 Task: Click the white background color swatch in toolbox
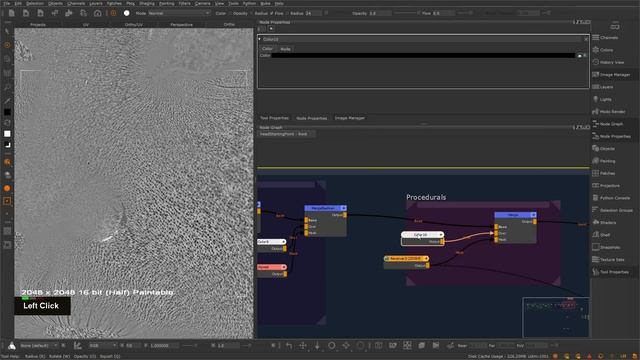[7, 134]
